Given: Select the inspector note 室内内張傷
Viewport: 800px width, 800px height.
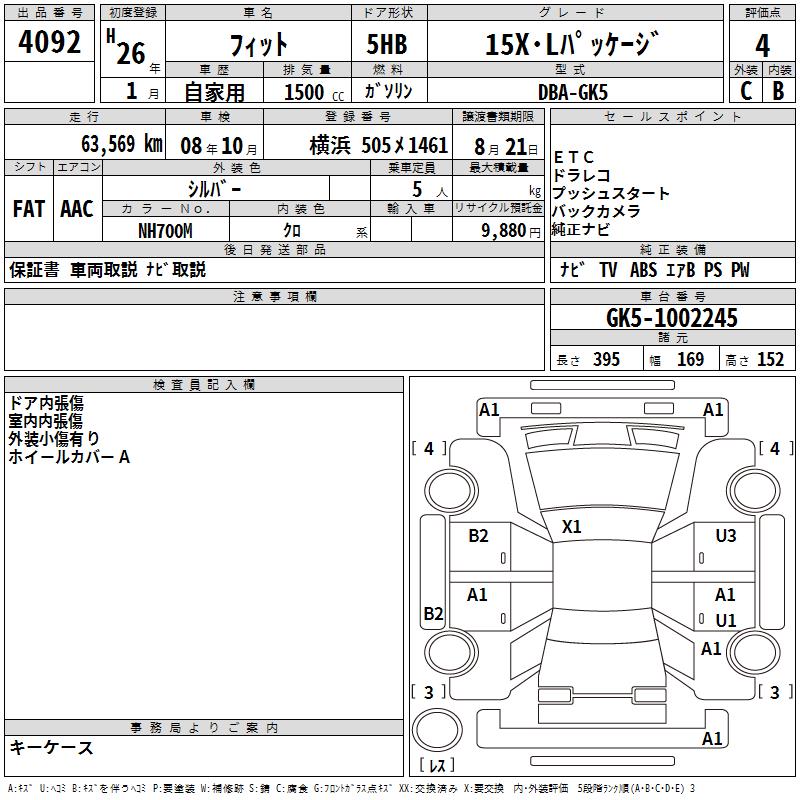Looking at the screenshot, I should (45, 421).
